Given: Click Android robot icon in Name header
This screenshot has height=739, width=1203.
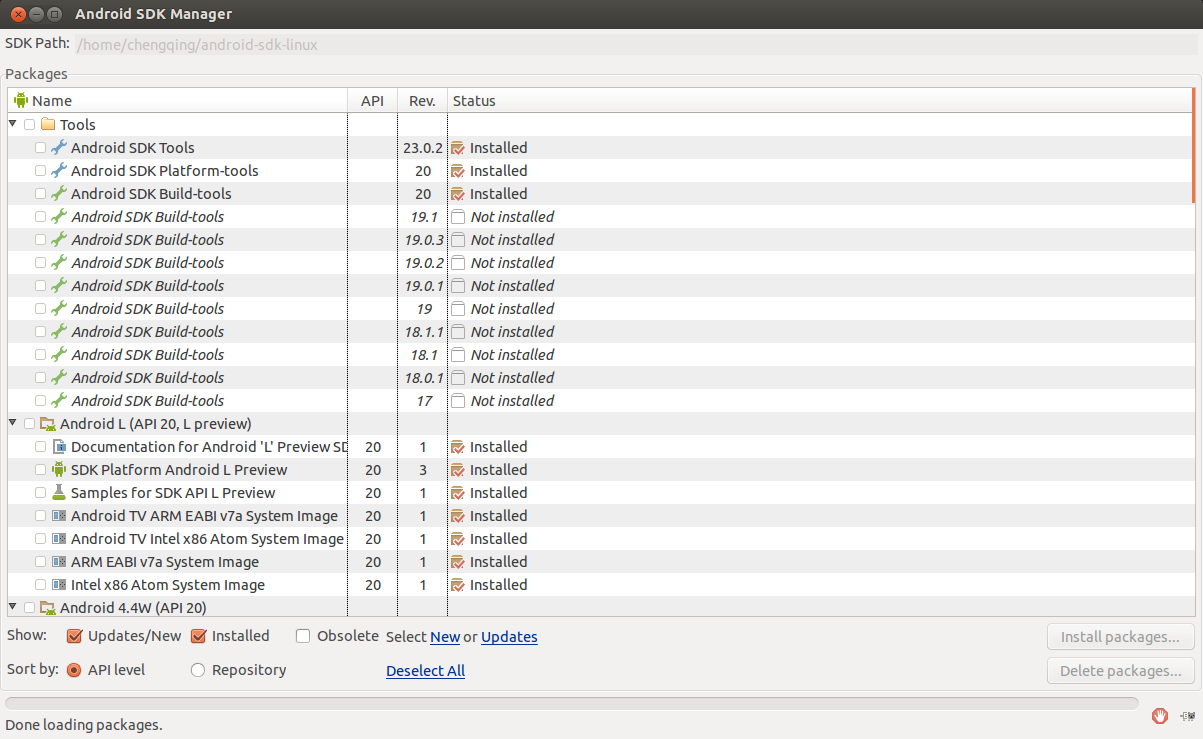Looking at the screenshot, I should click(x=21, y=100).
